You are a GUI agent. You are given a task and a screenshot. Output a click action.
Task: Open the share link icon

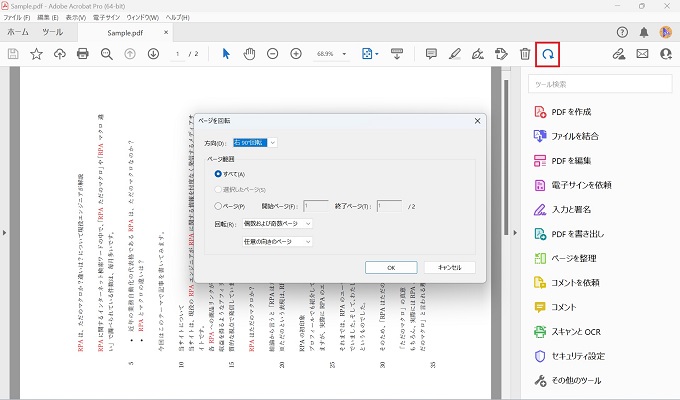[619, 54]
